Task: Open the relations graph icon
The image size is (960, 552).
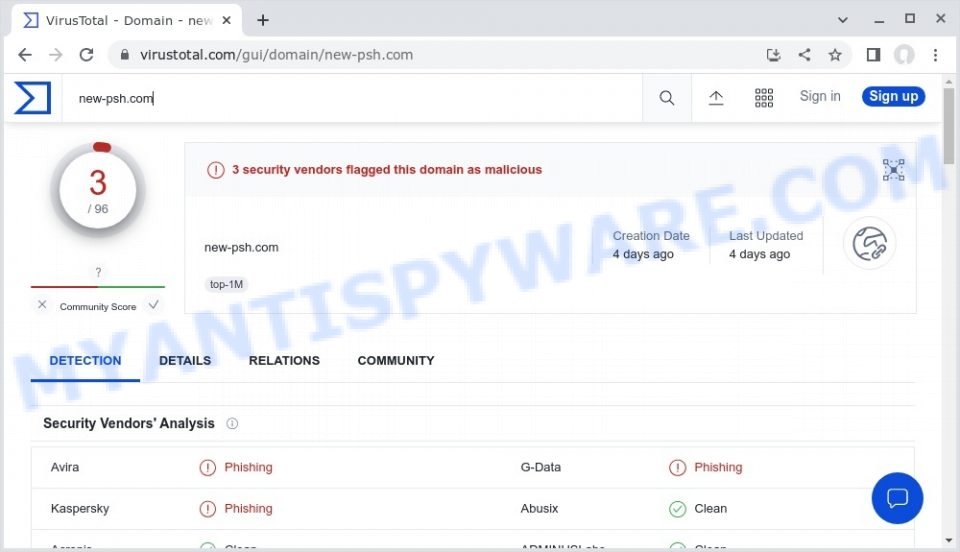Action: tap(893, 170)
